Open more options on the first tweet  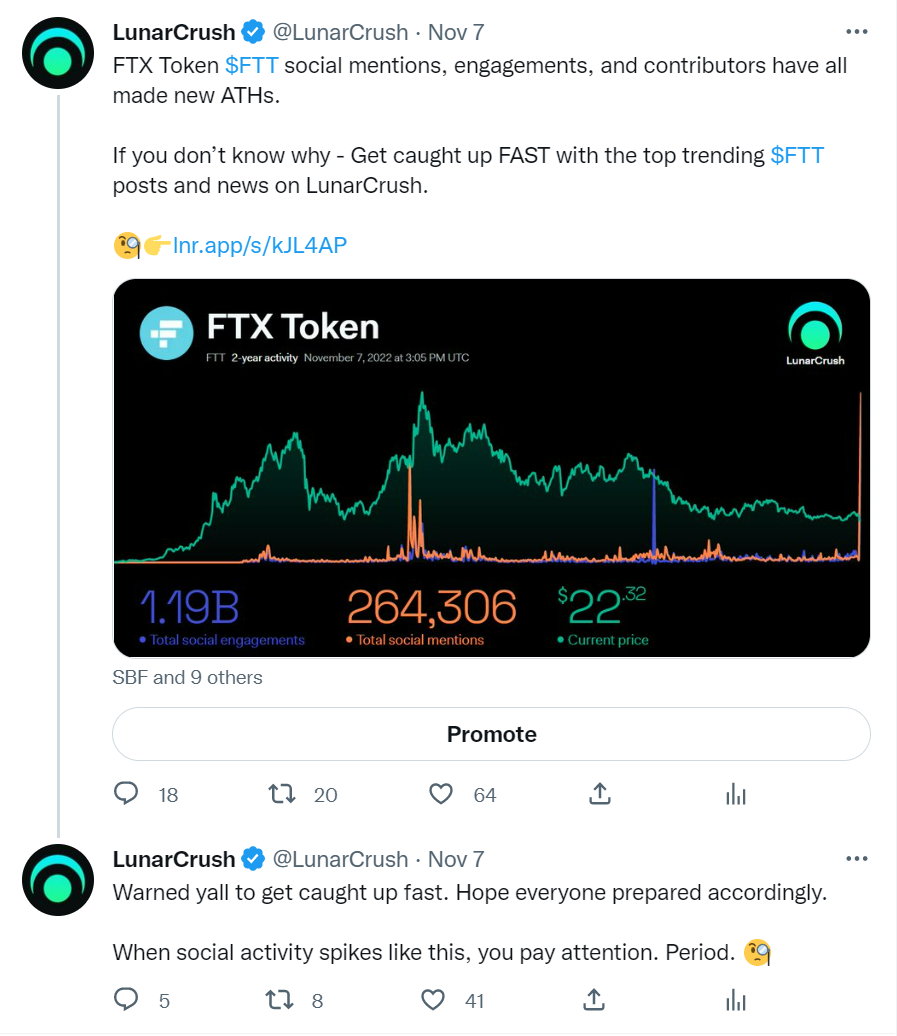857,32
